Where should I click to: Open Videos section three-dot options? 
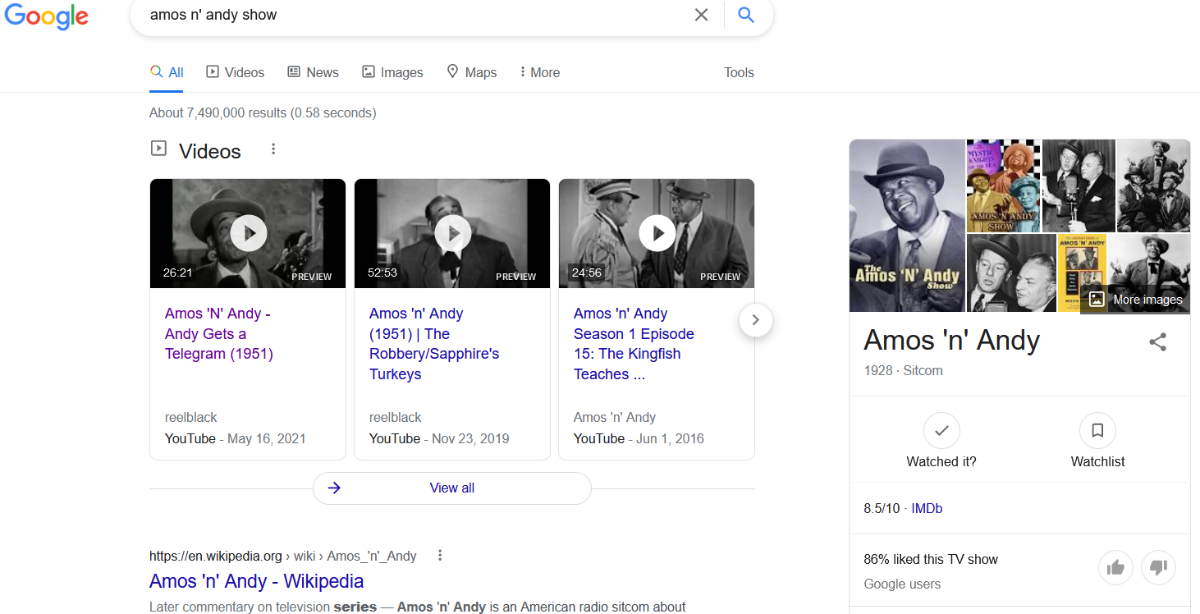[x=273, y=150]
